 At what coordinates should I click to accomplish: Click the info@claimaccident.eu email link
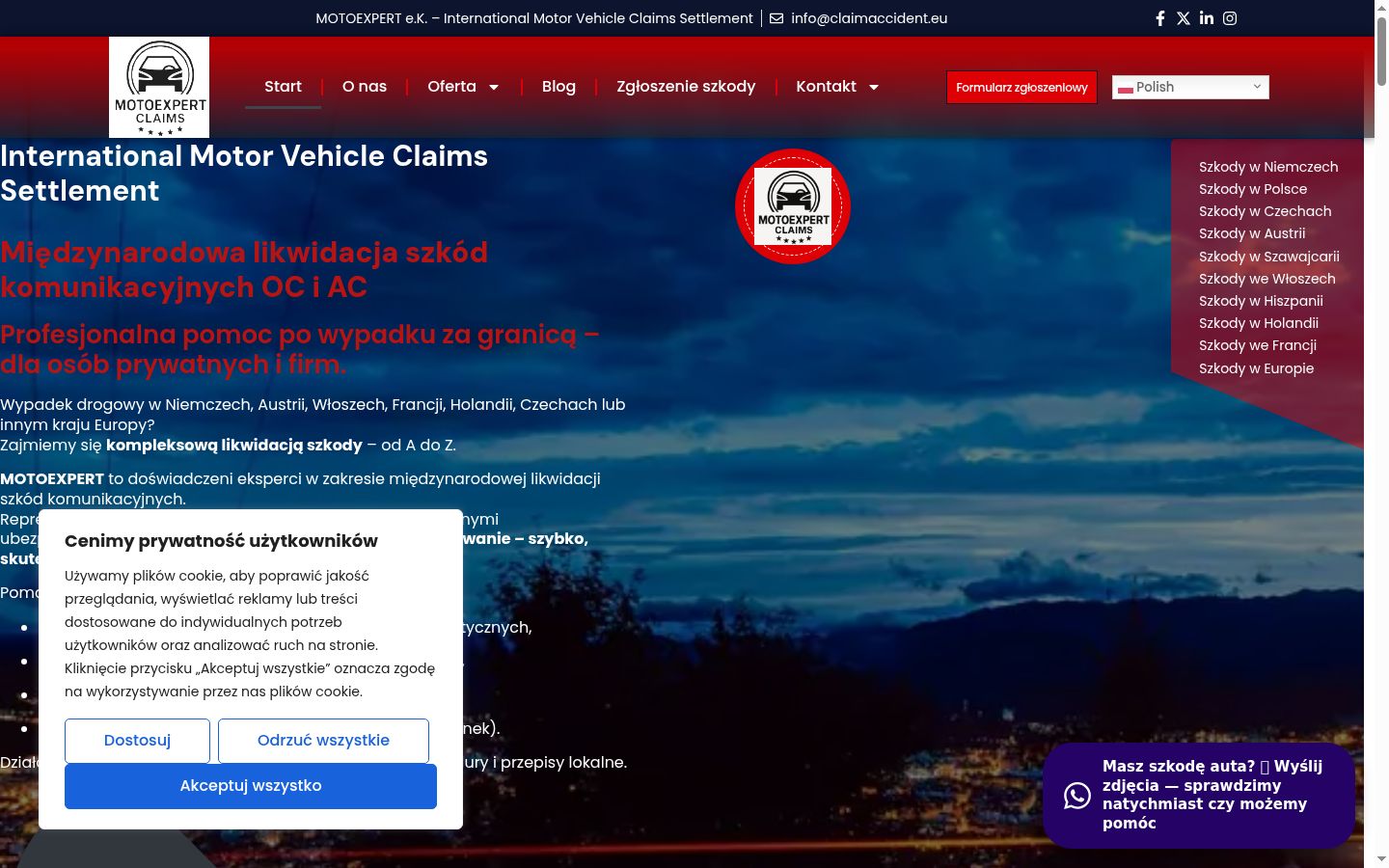(869, 18)
